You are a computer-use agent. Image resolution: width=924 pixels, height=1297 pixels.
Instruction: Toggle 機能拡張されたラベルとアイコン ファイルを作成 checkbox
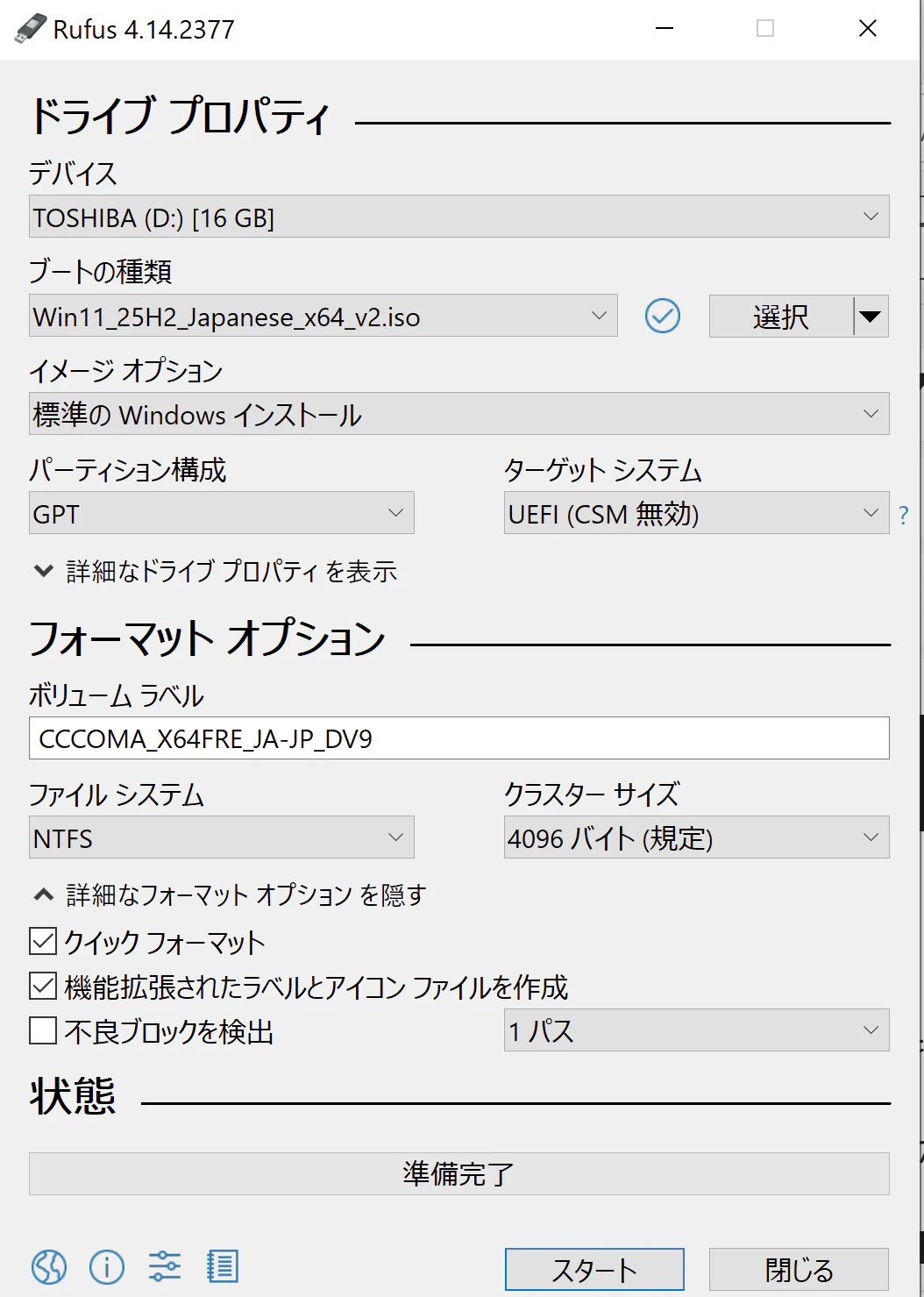(x=43, y=986)
